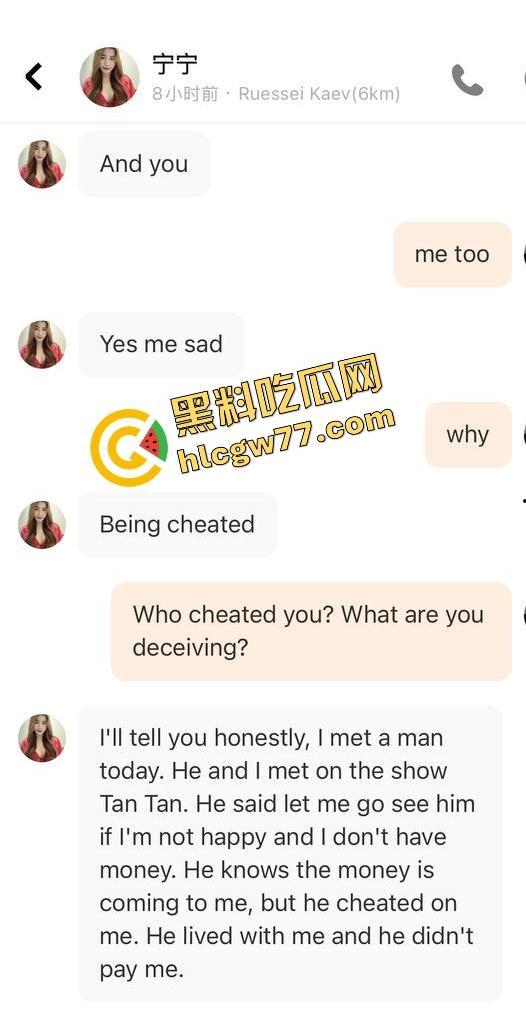526x1011 pixels.
Task: Select the 'And you' message bubble
Action: click(144, 164)
